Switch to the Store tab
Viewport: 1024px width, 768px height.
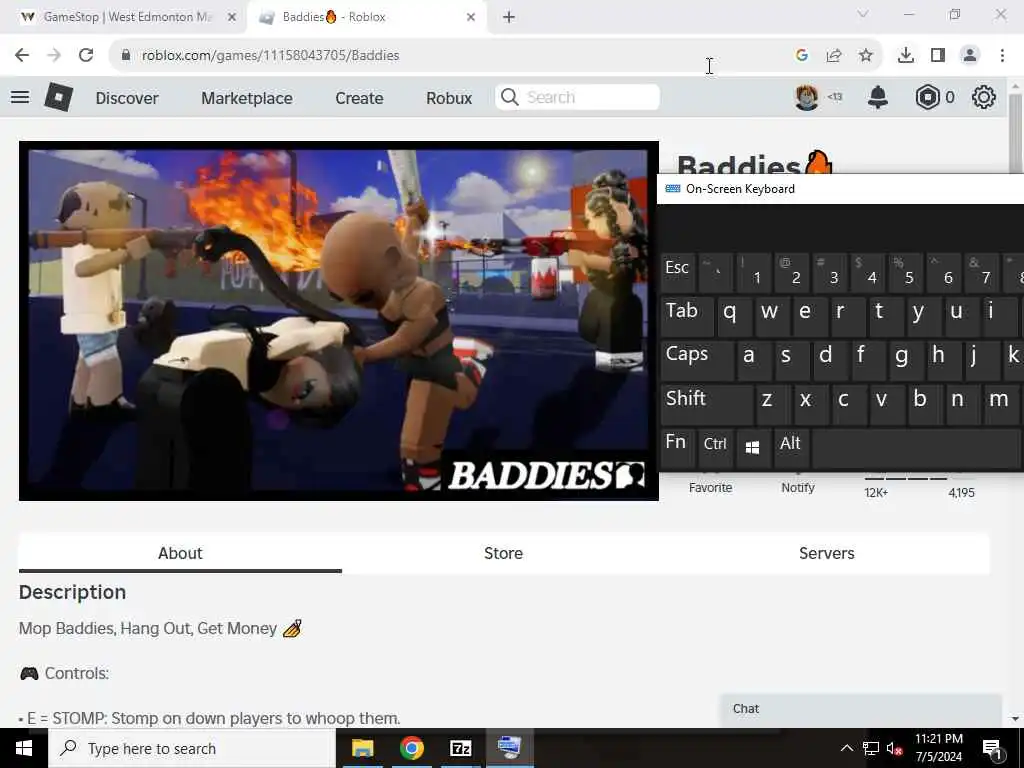coord(504,553)
